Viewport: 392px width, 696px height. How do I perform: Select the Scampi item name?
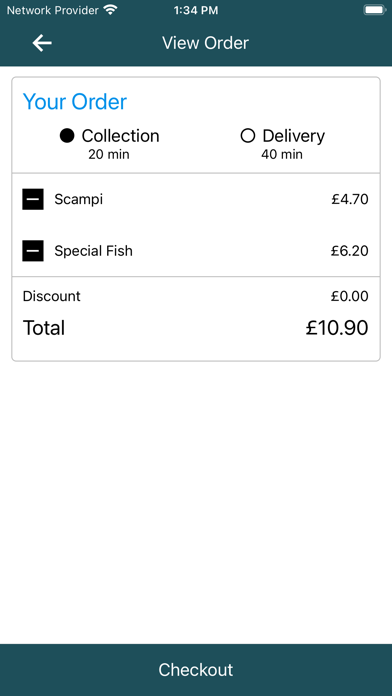tap(79, 199)
